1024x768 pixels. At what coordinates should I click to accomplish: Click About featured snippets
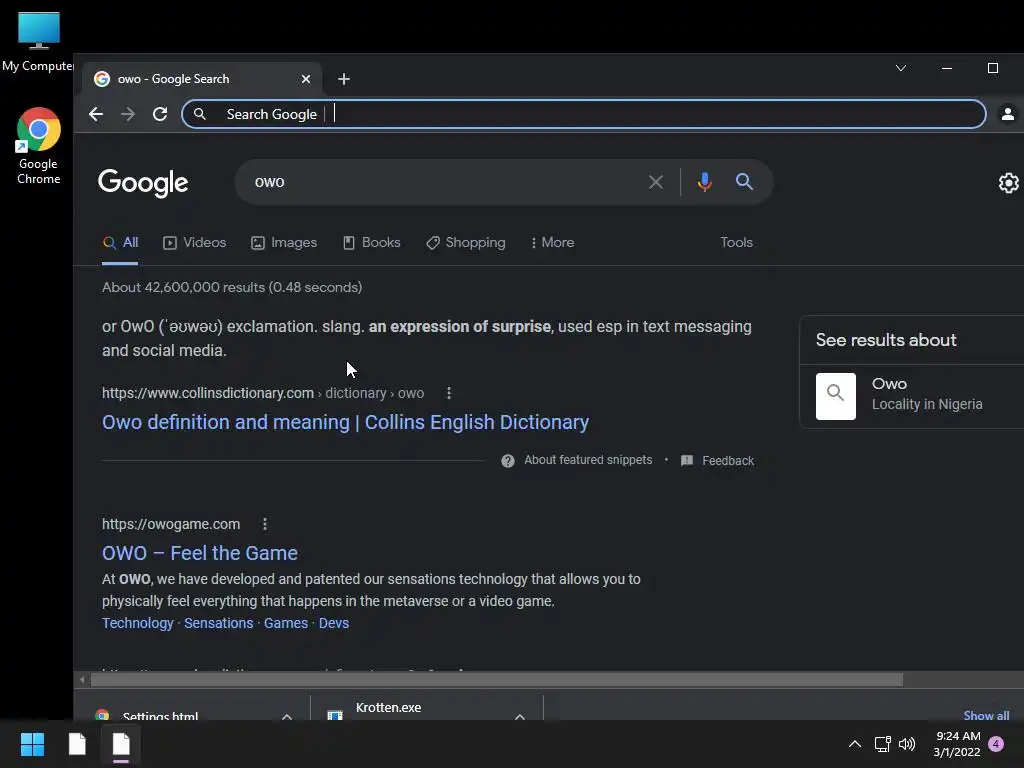tap(588, 460)
